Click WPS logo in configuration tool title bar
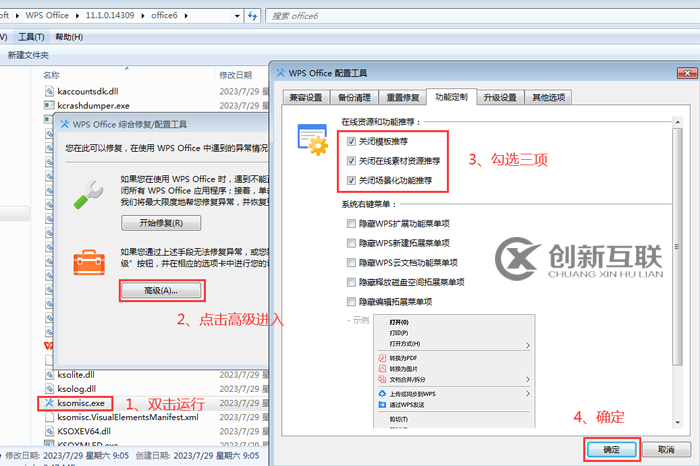The width and height of the screenshot is (700, 466). pyautogui.click(x=280, y=73)
